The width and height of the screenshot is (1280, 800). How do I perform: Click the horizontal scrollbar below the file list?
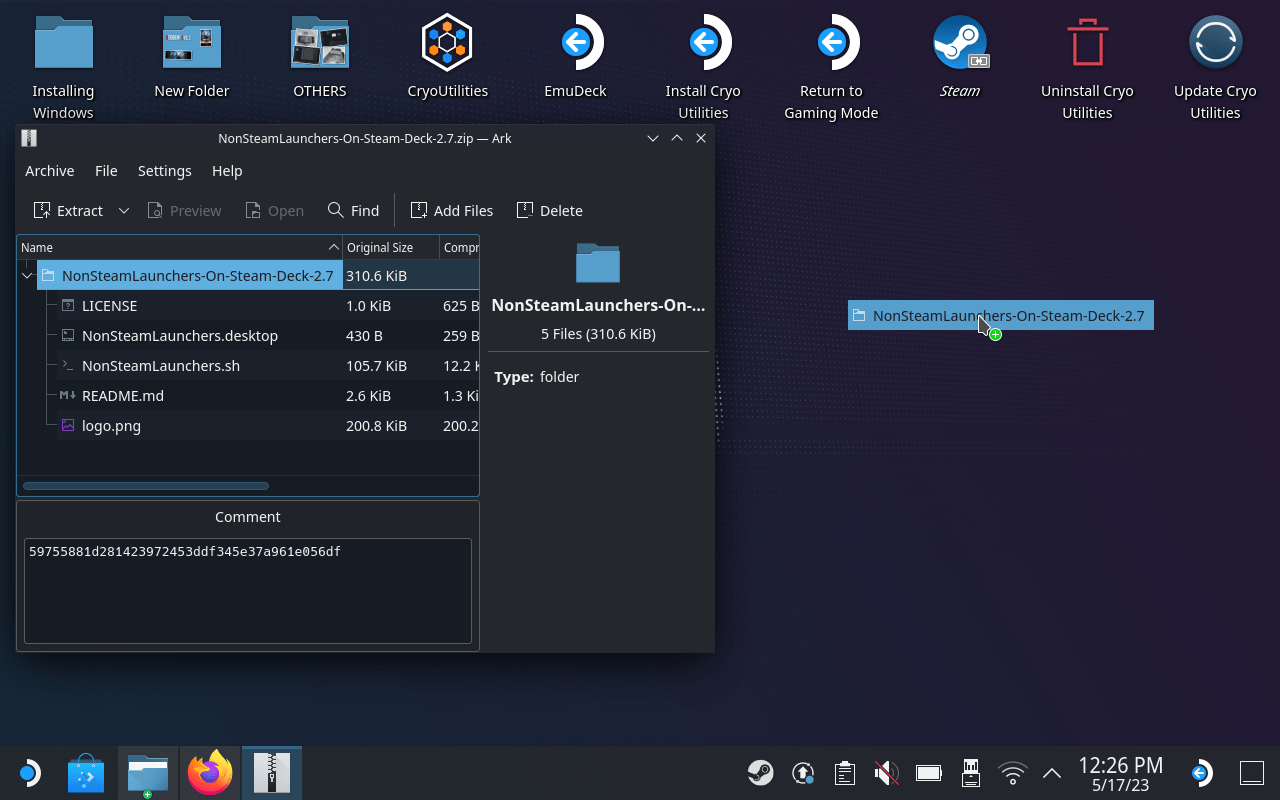point(146,485)
